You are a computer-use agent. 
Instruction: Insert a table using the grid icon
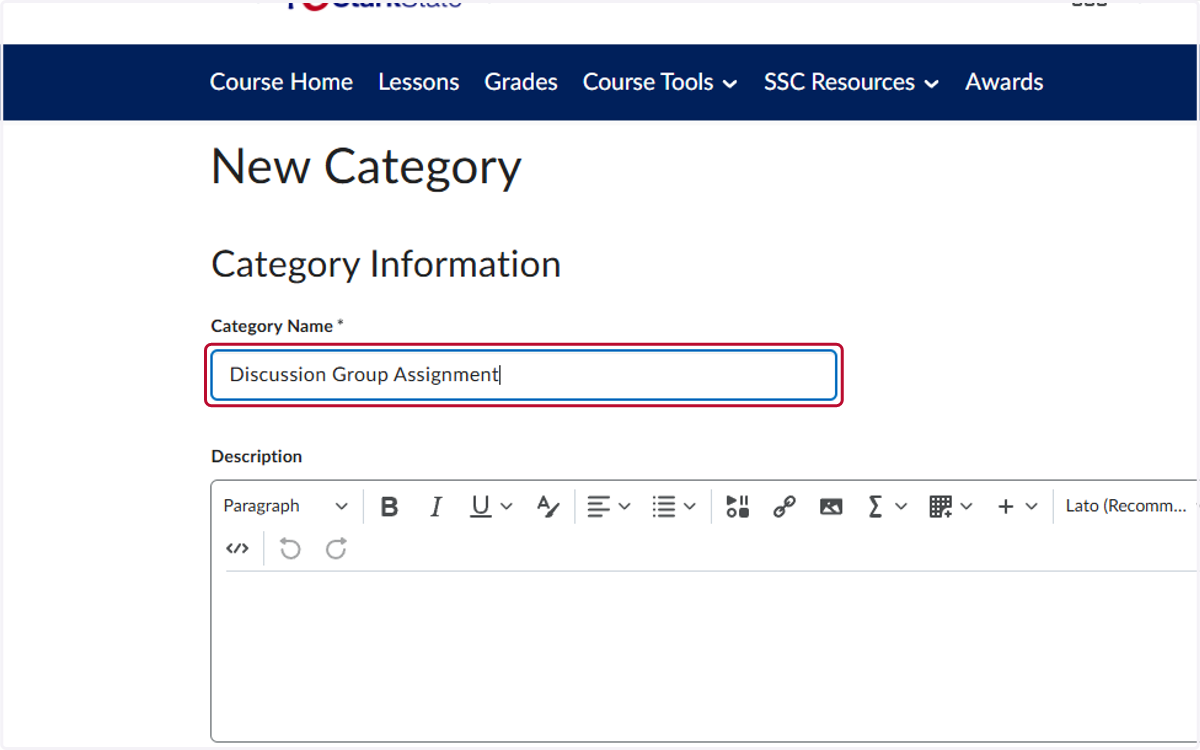(940, 507)
